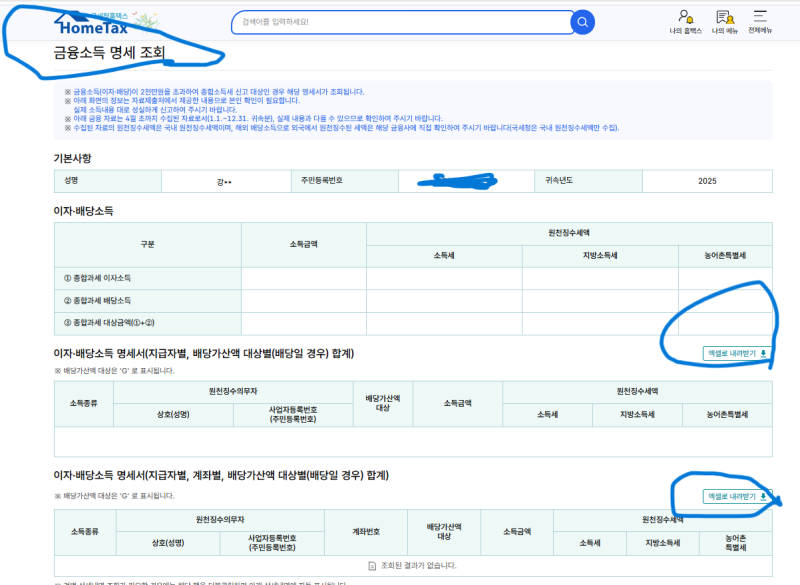Viewport: 800px width, 585px height.
Task: Open 전체메뉴 hamburger icon
Action: click(x=760, y=22)
